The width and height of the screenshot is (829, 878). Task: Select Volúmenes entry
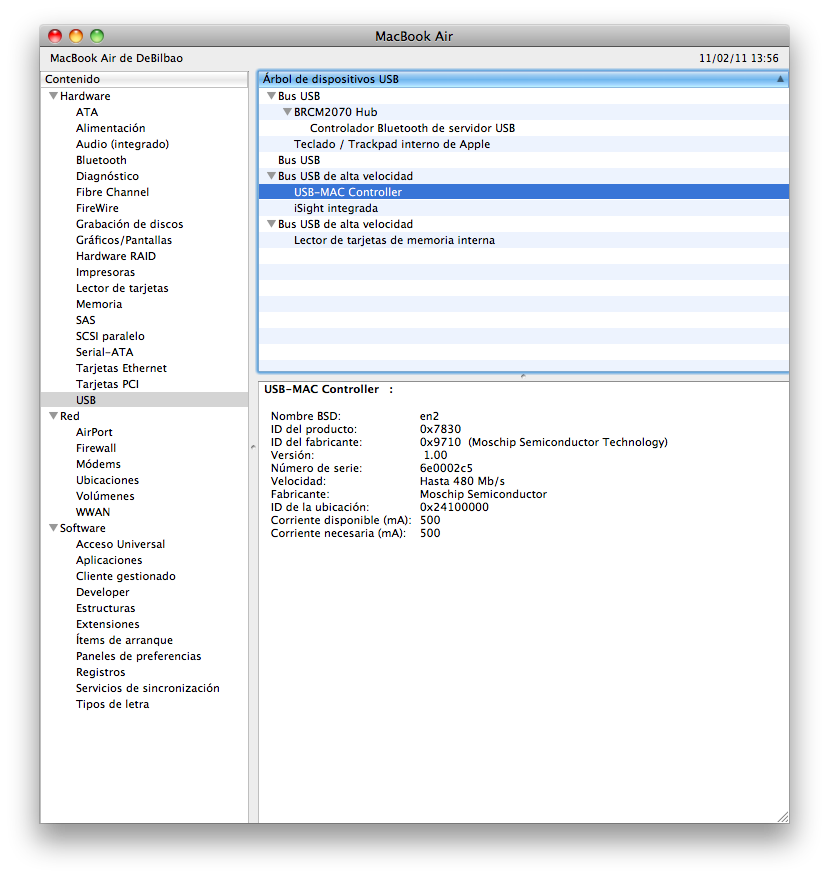tap(105, 496)
